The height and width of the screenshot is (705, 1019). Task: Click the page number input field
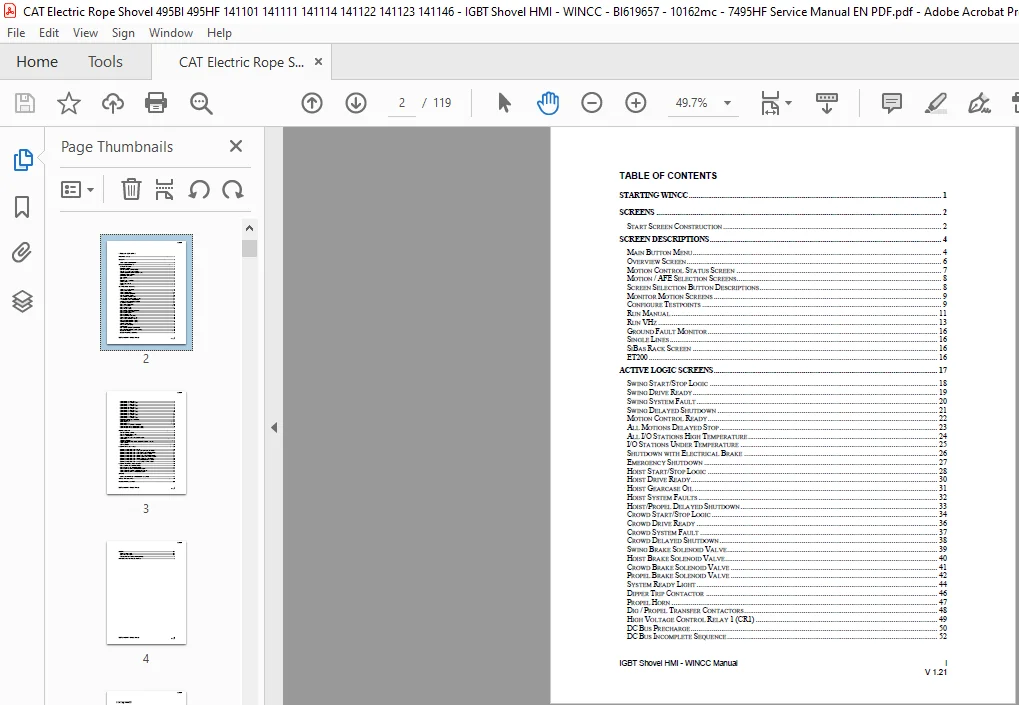tap(402, 103)
